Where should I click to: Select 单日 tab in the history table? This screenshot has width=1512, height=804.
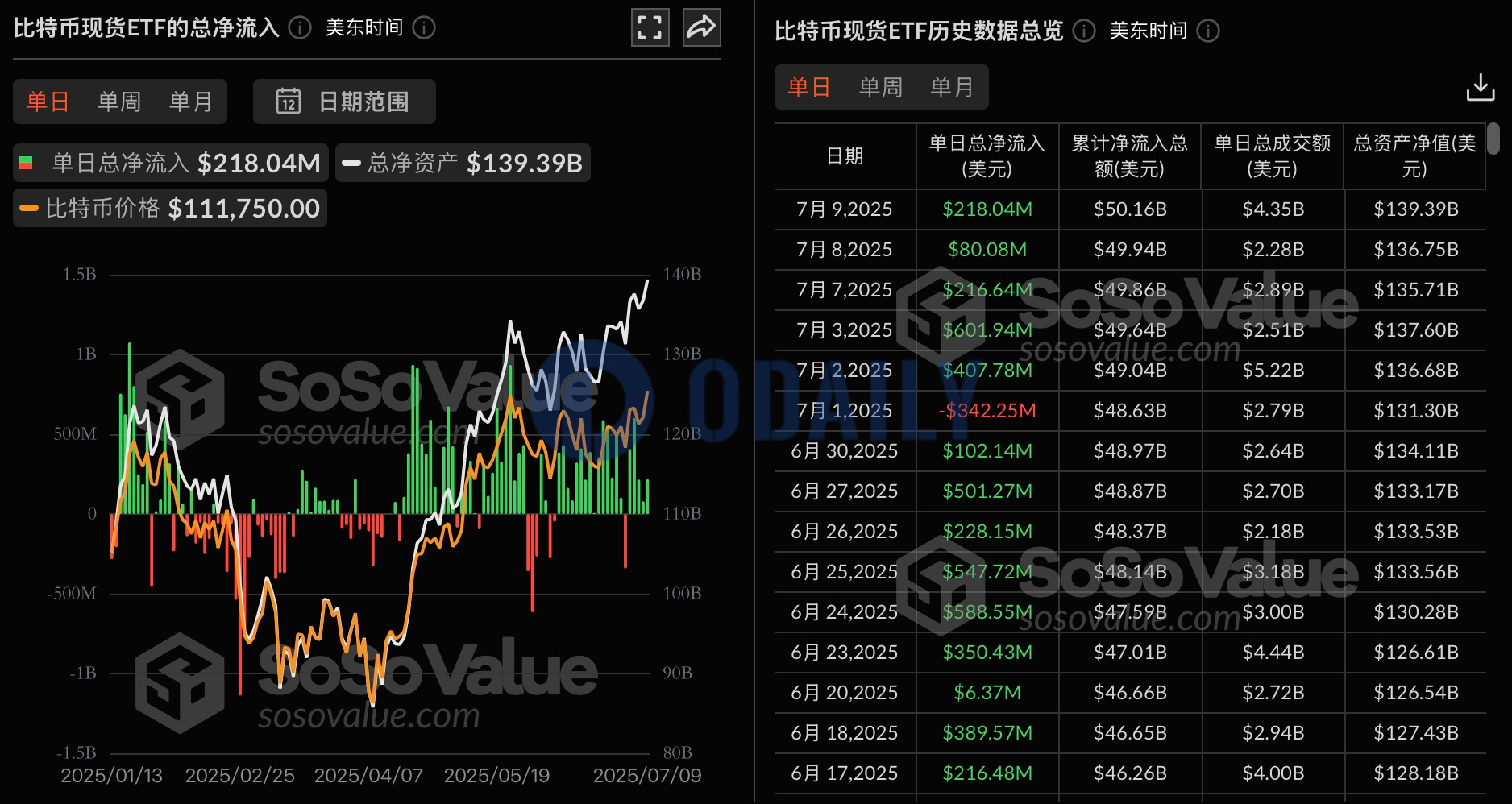809,87
